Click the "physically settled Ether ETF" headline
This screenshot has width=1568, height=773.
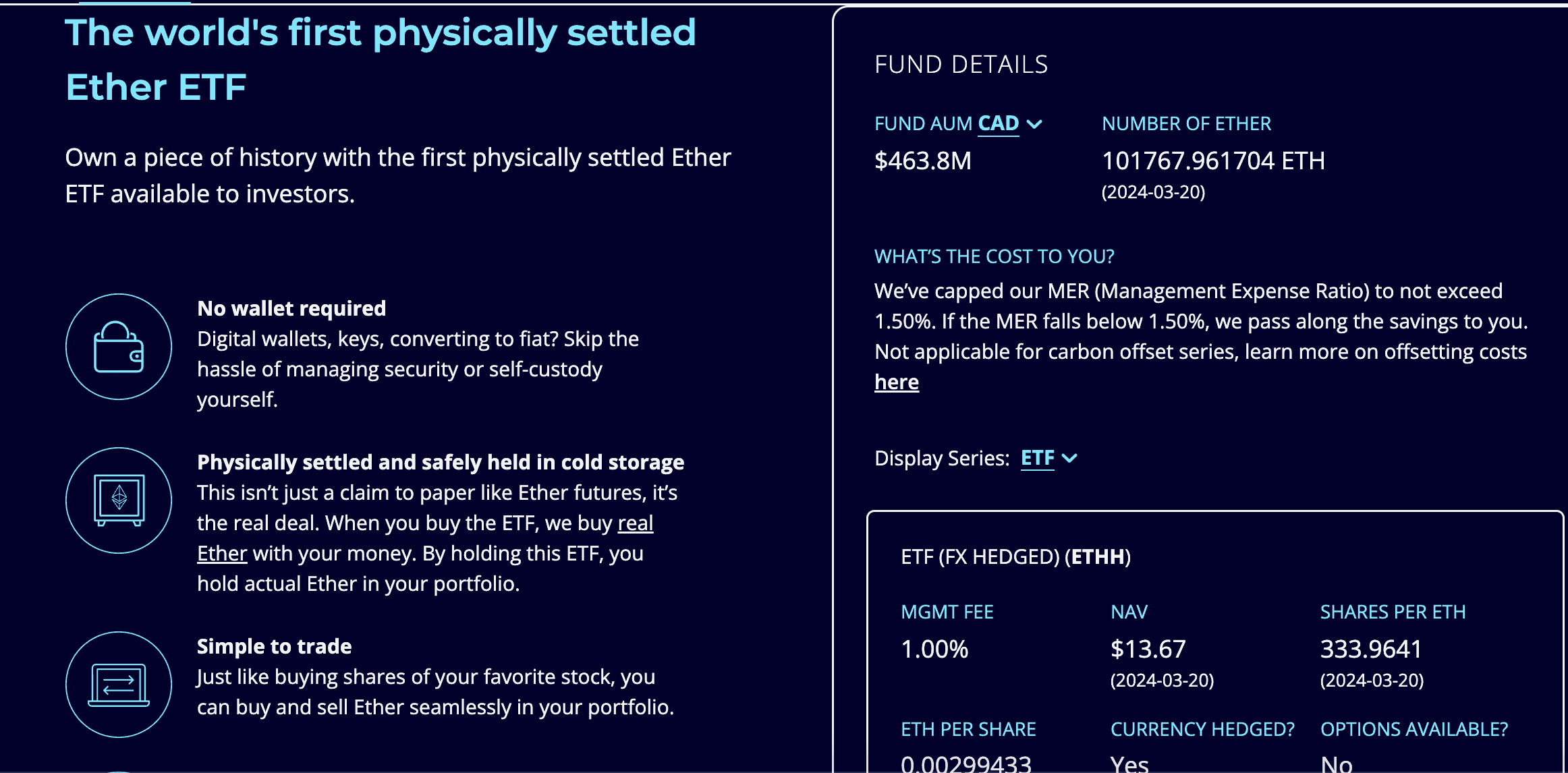tap(380, 59)
